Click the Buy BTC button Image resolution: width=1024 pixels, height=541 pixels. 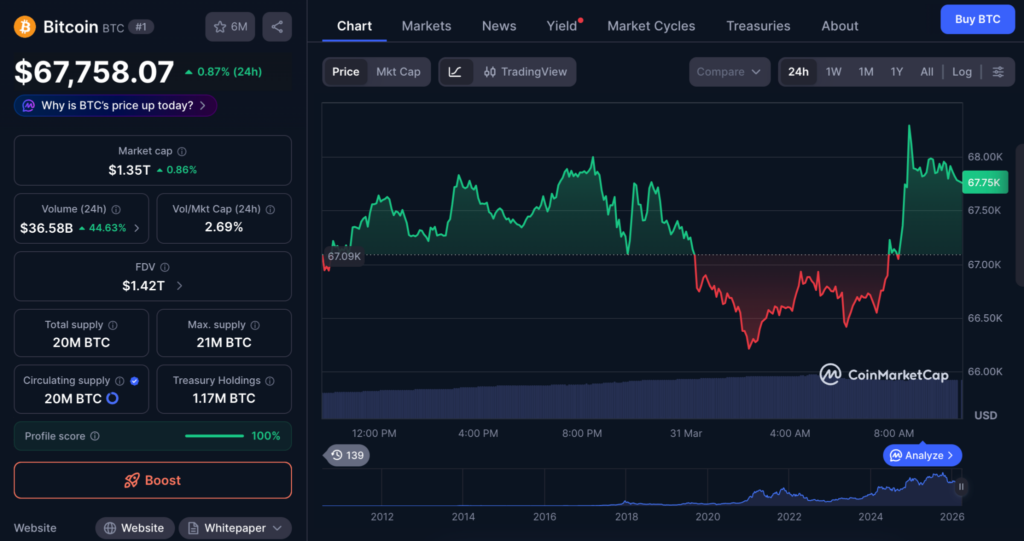pos(977,19)
